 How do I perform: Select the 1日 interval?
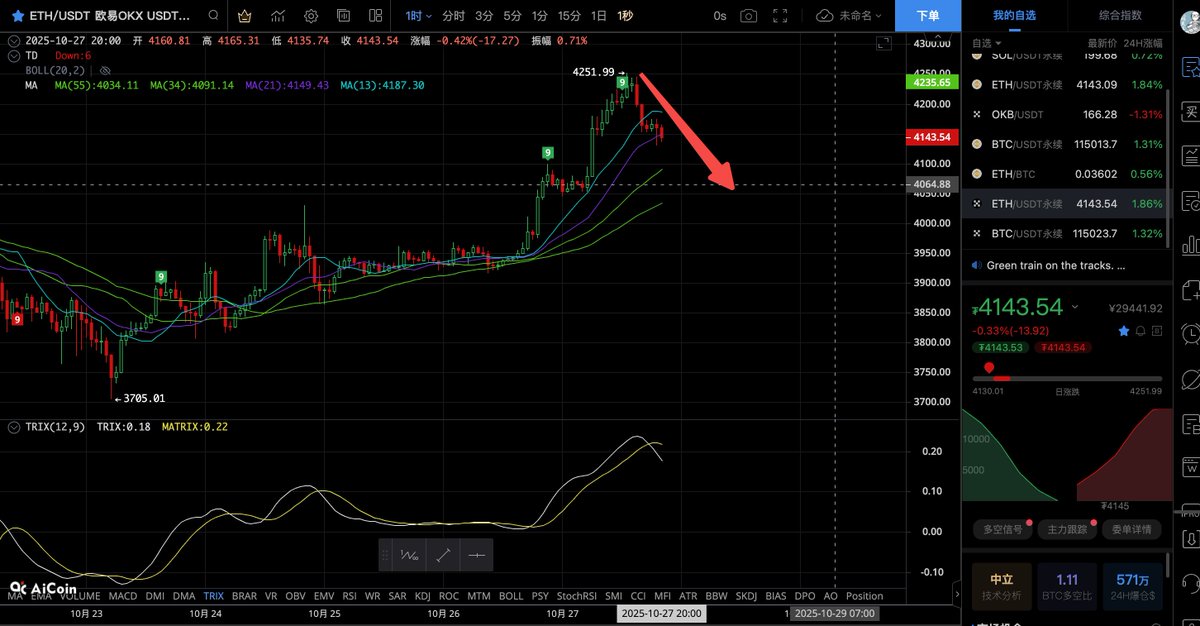click(599, 16)
